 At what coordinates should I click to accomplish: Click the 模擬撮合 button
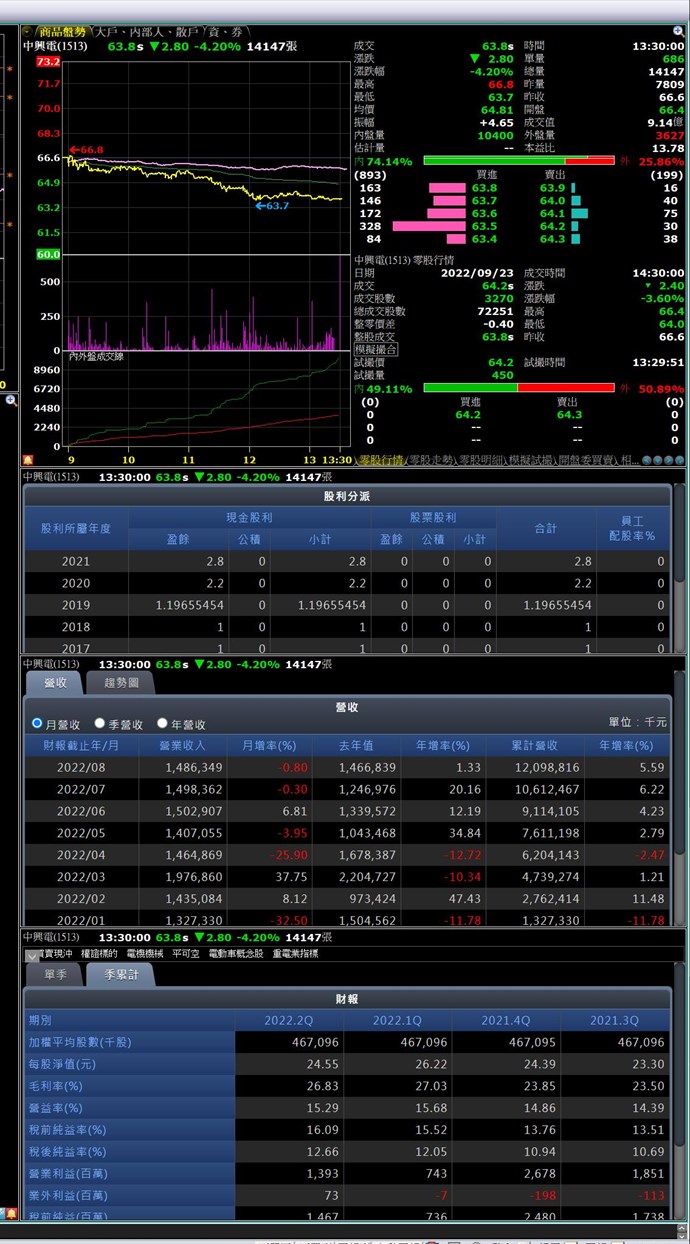[376, 350]
